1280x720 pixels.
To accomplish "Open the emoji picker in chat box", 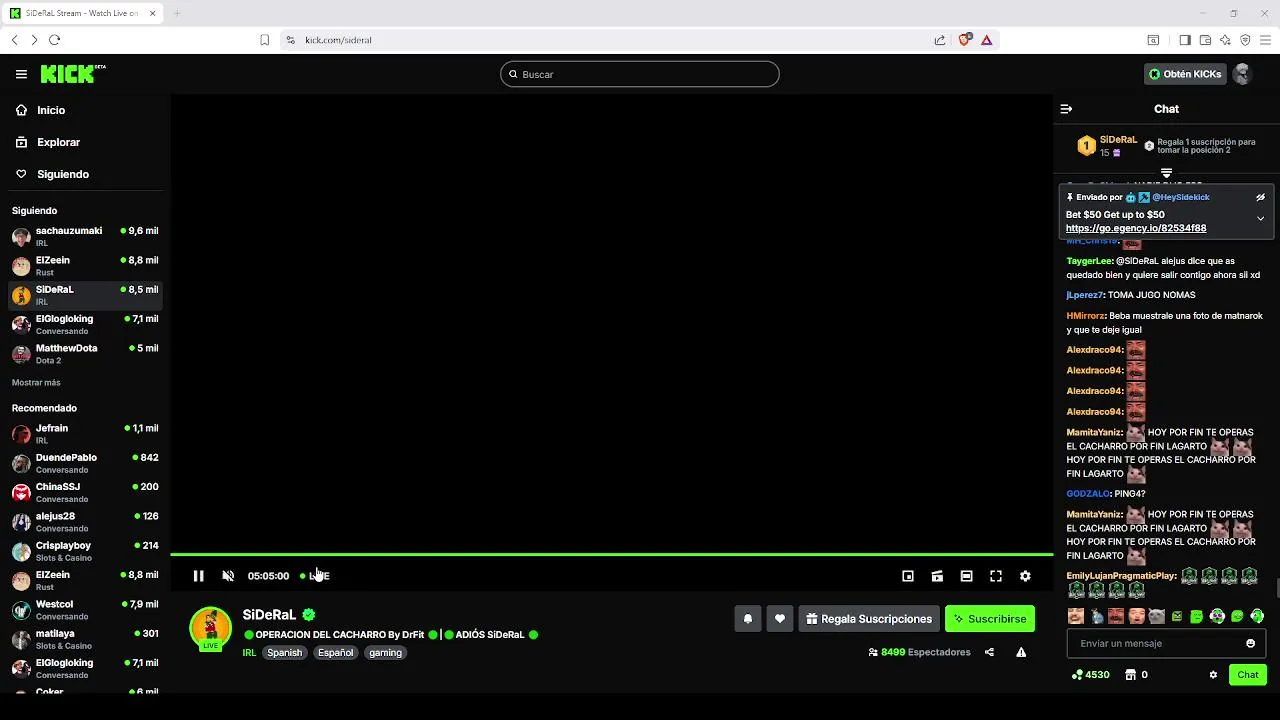I will pyautogui.click(x=1250, y=643).
